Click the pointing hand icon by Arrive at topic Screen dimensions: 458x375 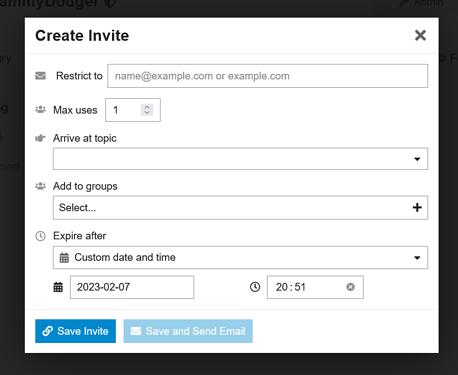40,138
